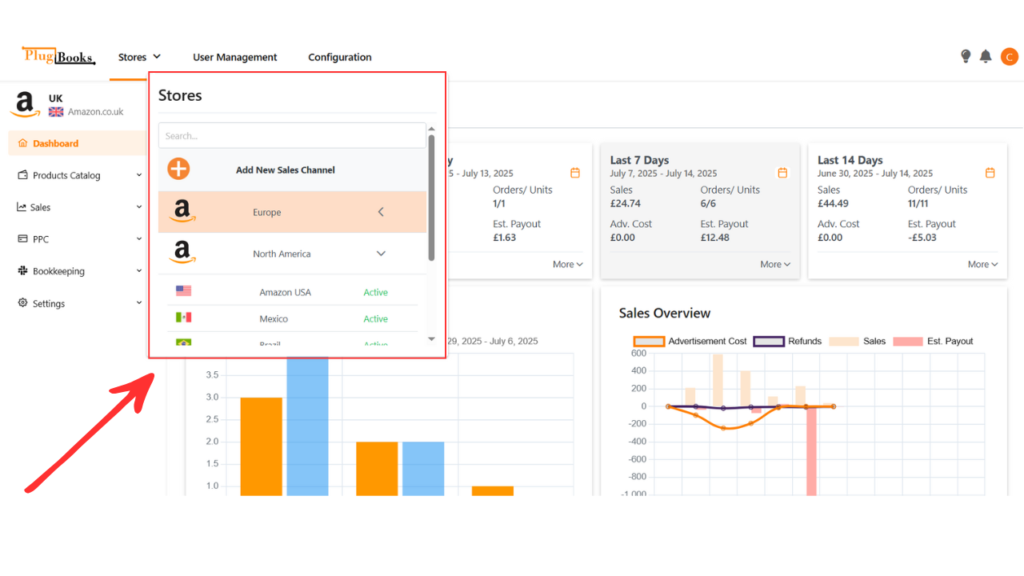Click the Sales Overview heading
Image resolution: width=1024 pixels, height=576 pixels.
coord(664,313)
